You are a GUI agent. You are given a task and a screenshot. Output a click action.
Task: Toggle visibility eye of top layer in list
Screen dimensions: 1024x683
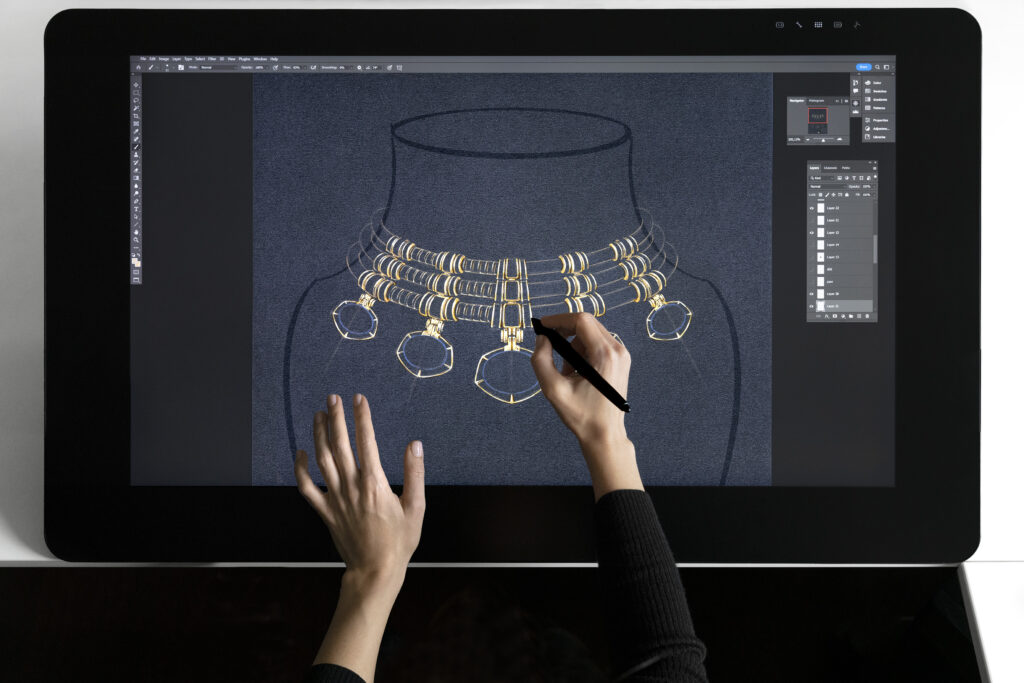(x=812, y=208)
